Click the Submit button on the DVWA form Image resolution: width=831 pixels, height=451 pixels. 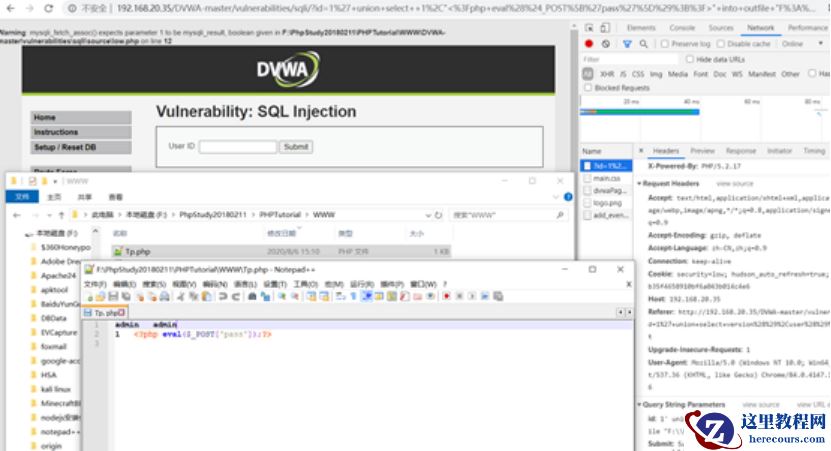pos(296,147)
